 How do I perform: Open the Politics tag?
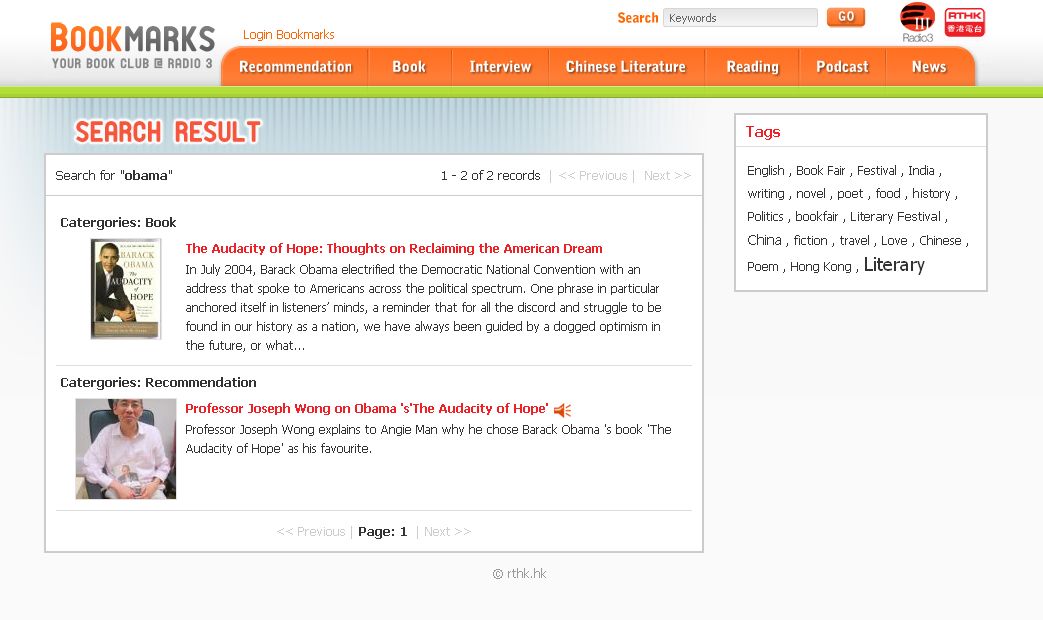click(x=765, y=217)
